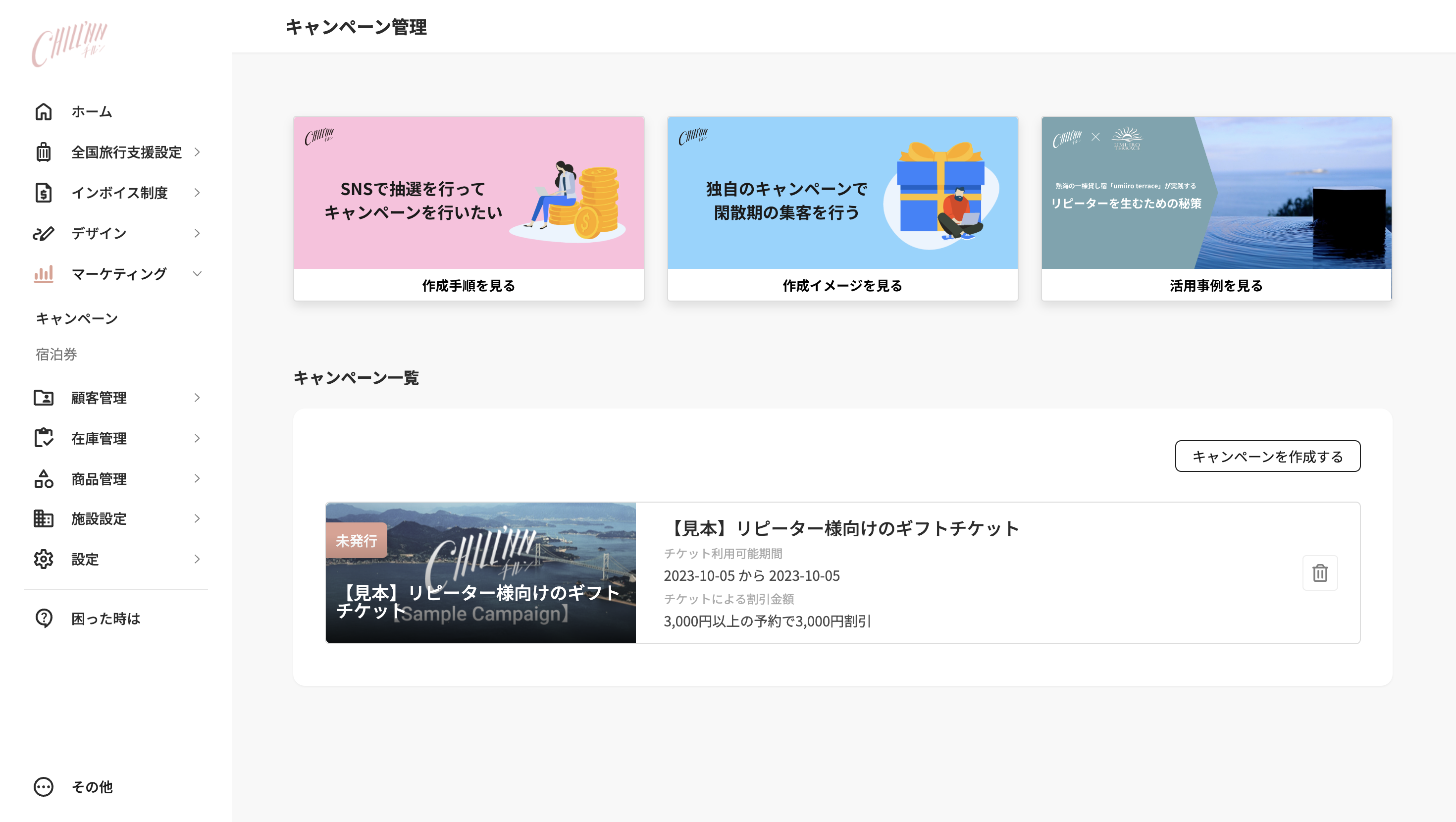Click the キャンペーンを作成する button
This screenshot has width=1456, height=822.
click(x=1267, y=456)
